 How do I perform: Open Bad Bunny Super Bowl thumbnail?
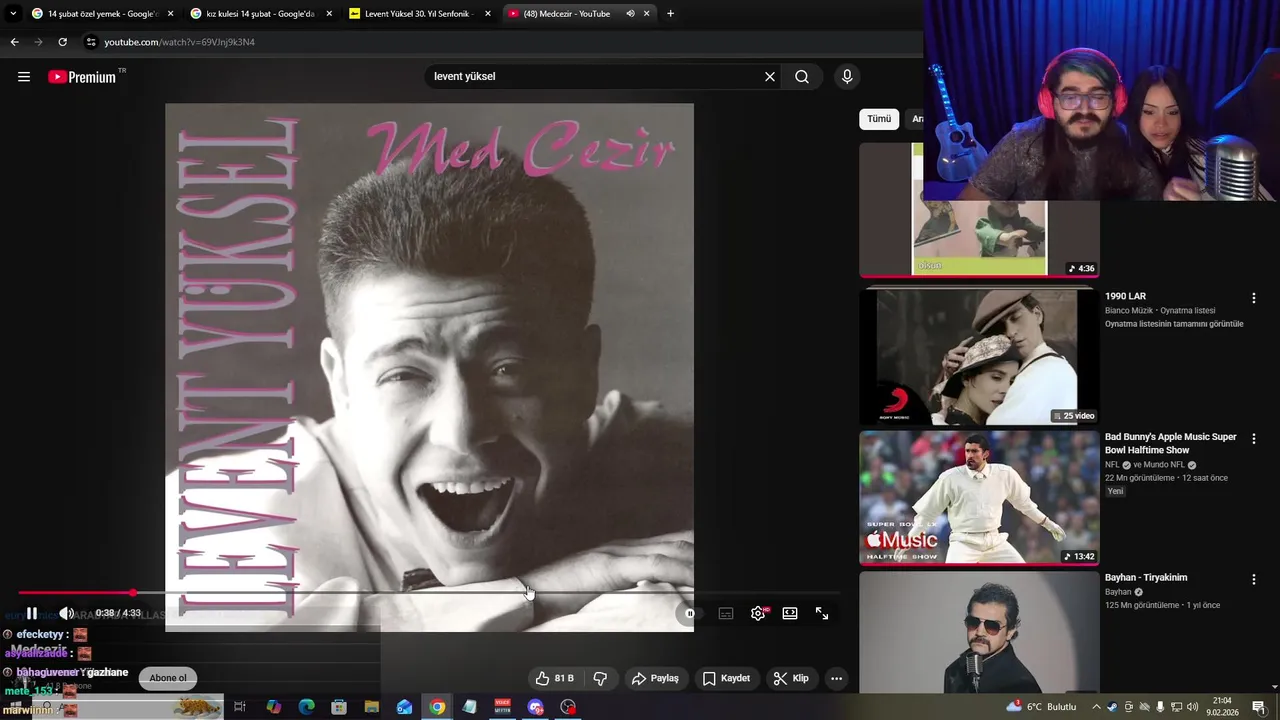pos(979,497)
